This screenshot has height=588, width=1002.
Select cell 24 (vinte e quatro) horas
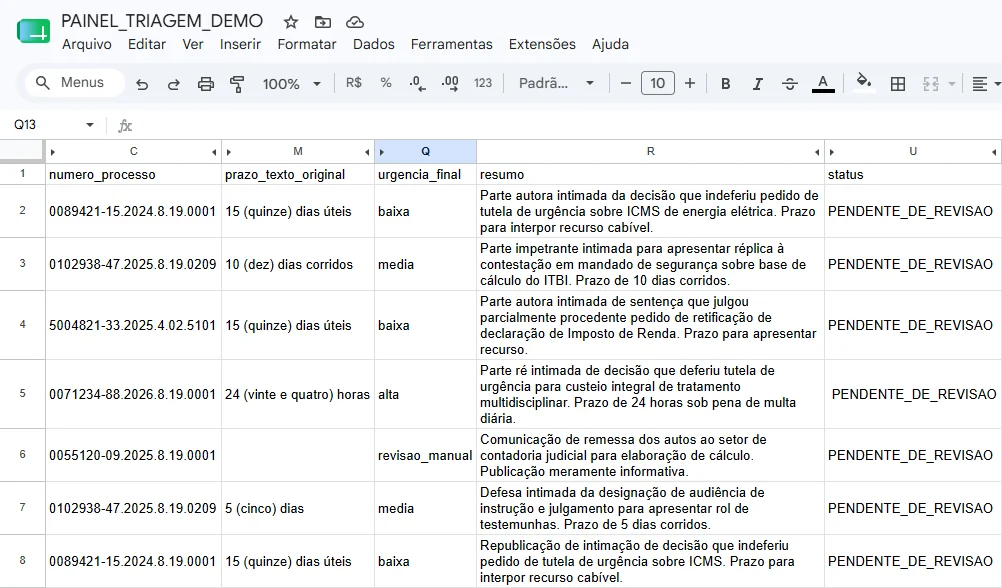tap(298, 394)
